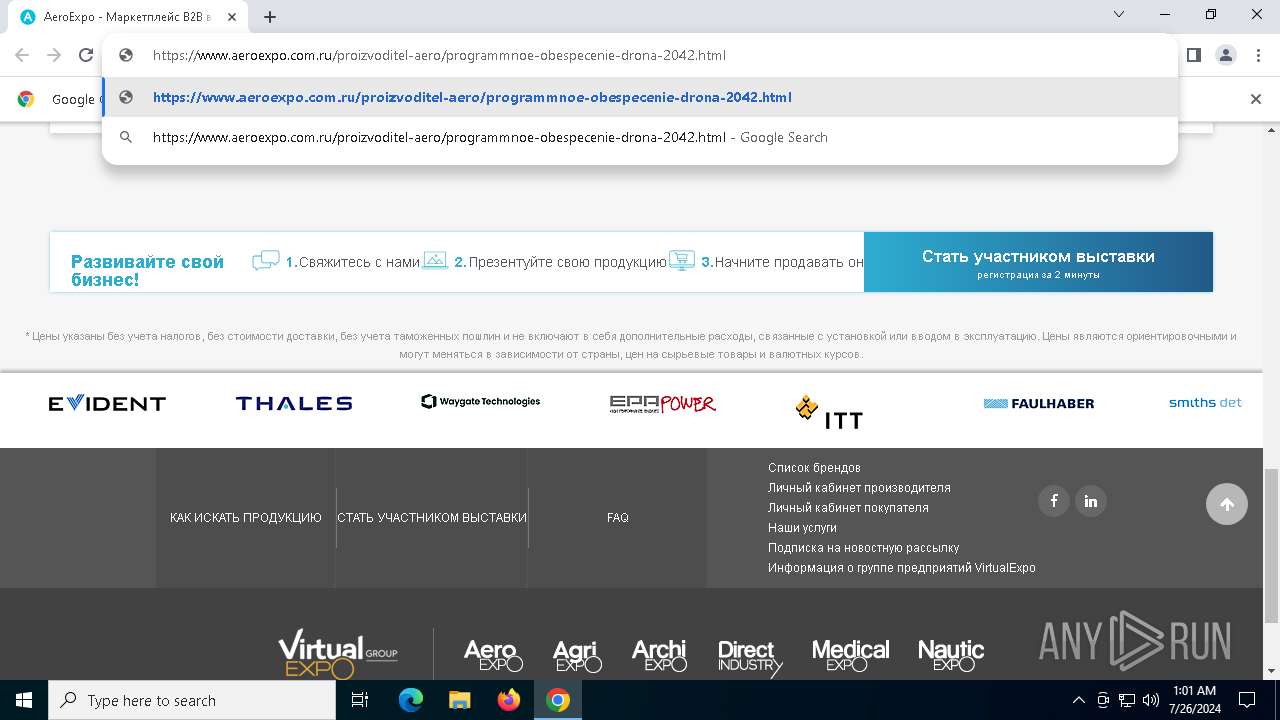Select the Google Search suggestion row

pyautogui.click(x=640, y=137)
